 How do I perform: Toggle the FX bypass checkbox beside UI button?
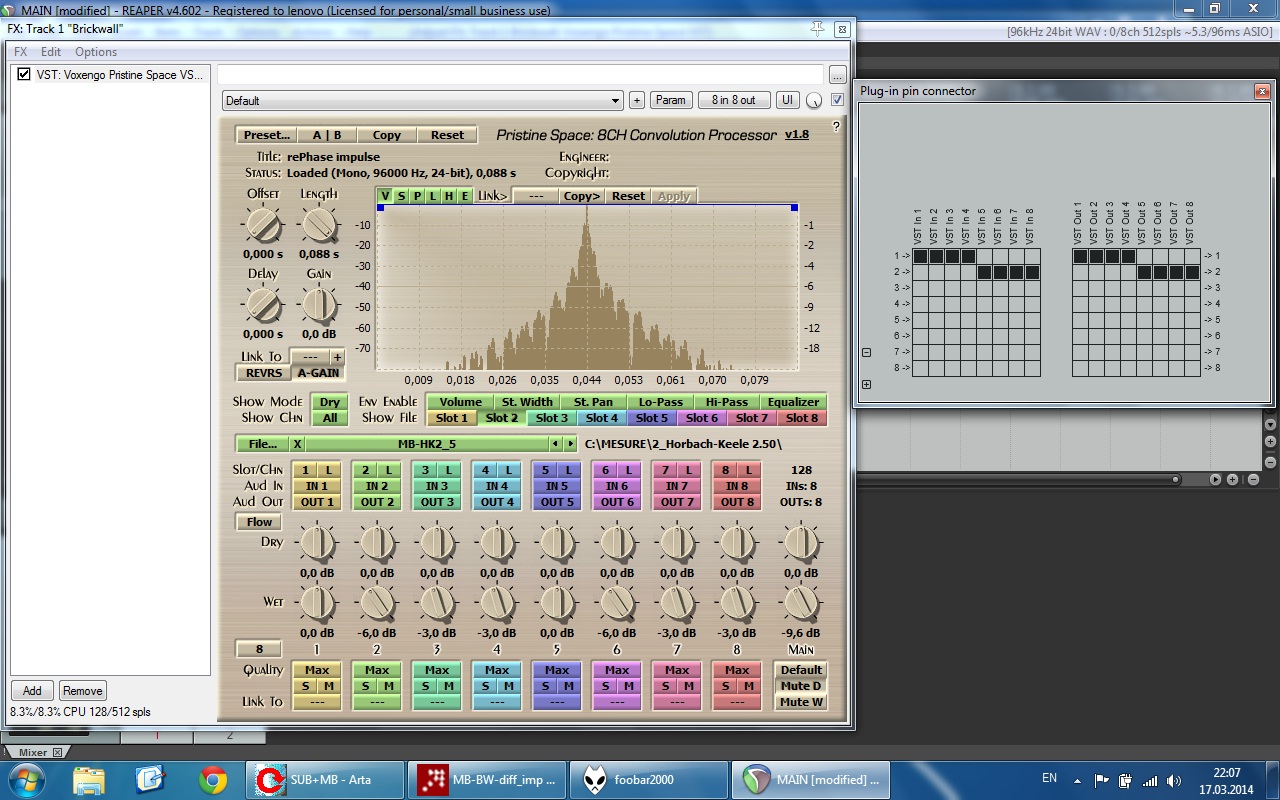point(837,100)
